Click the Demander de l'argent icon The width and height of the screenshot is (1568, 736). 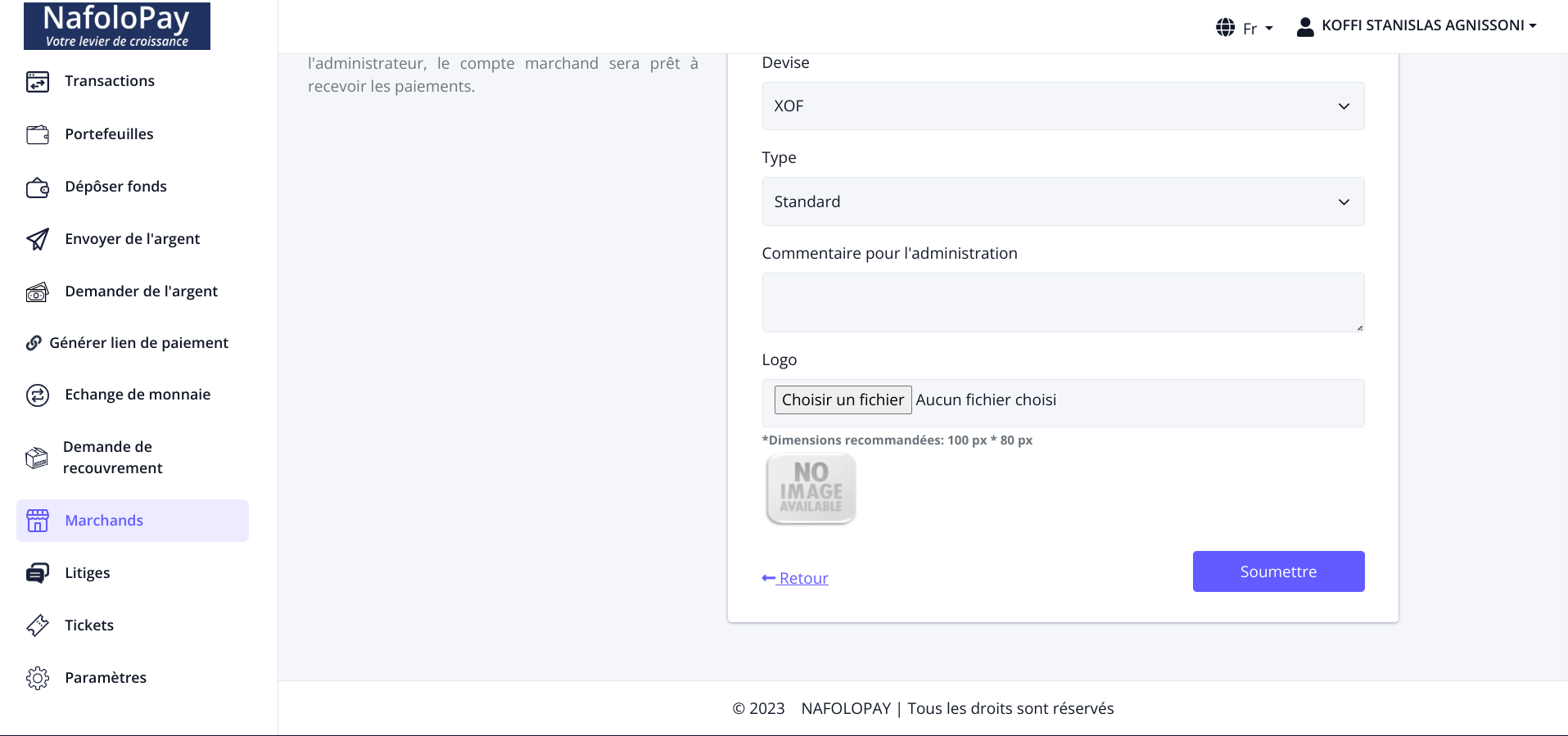pyautogui.click(x=38, y=291)
